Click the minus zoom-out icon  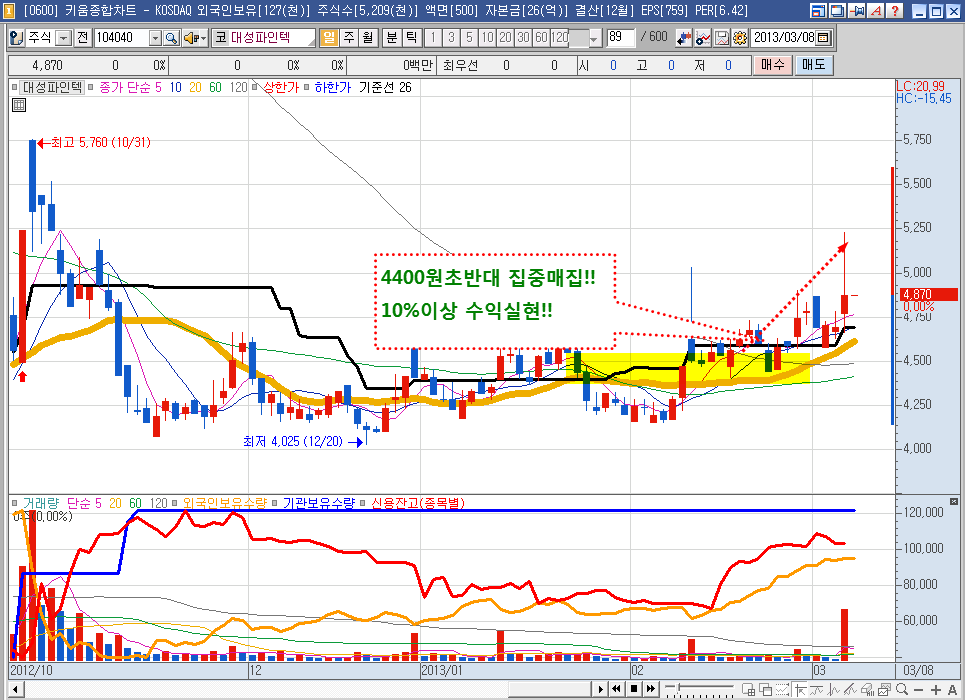pyautogui.click(x=918, y=690)
